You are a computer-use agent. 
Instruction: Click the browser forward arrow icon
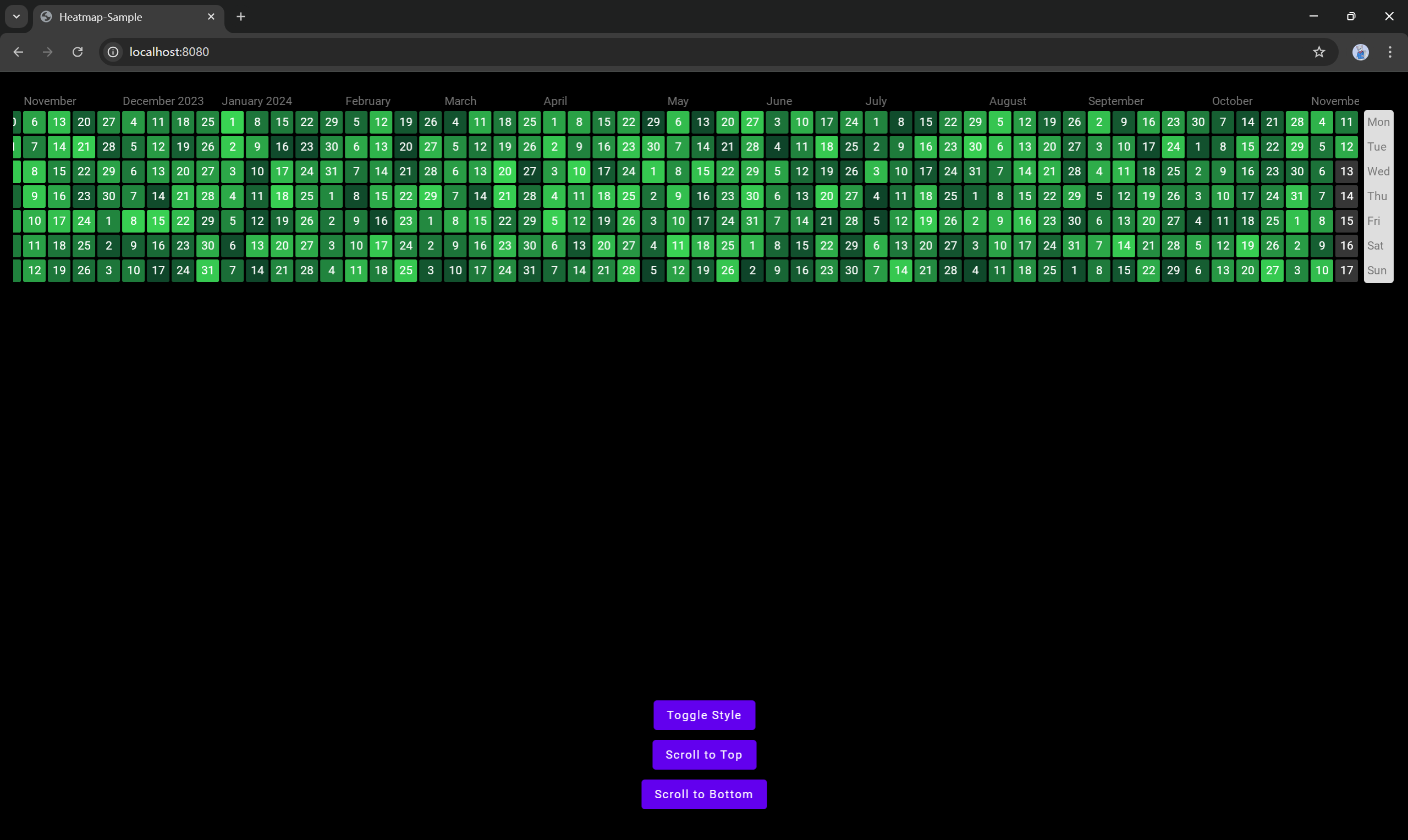tap(47, 52)
